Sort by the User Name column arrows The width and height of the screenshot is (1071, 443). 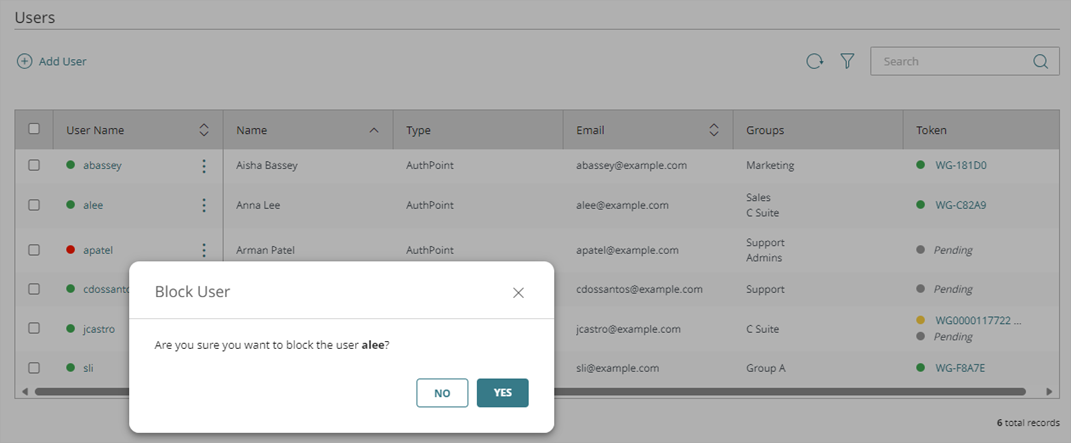204,130
